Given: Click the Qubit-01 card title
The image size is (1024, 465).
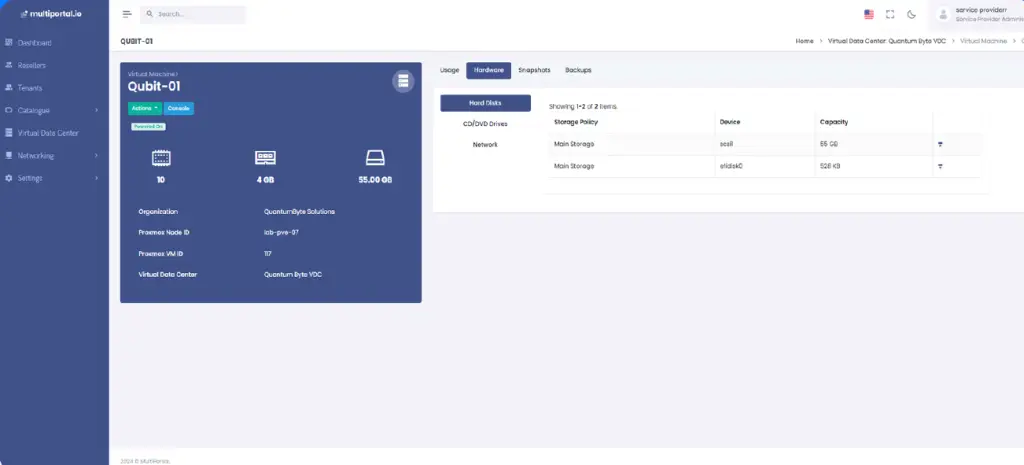Looking at the screenshot, I should pyautogui.click(x=153, y=86).
